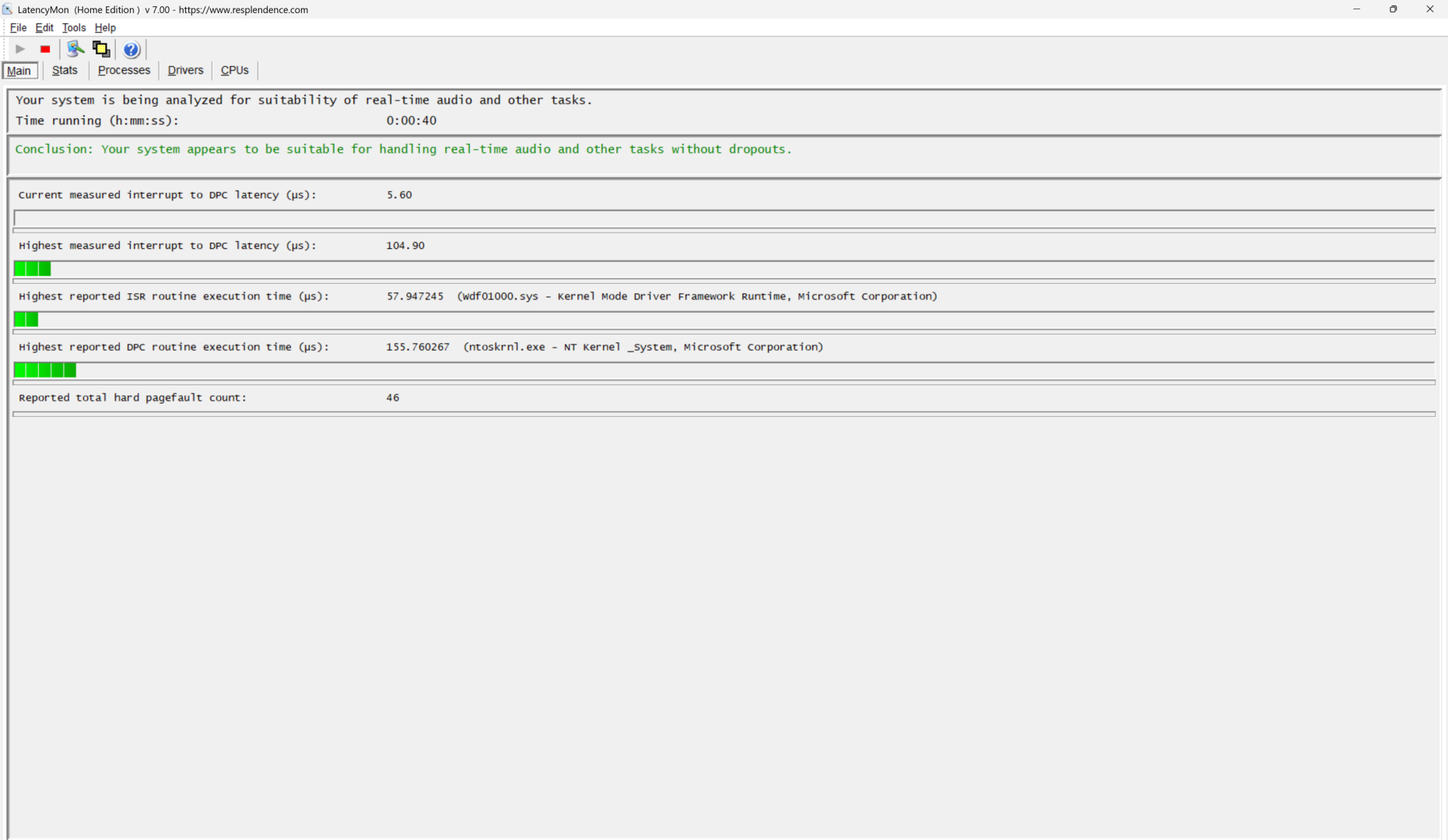Image resolution: width=1448 pixels, height=840 pixels.
Task: Open the File menu
Action: click(18, 28)
